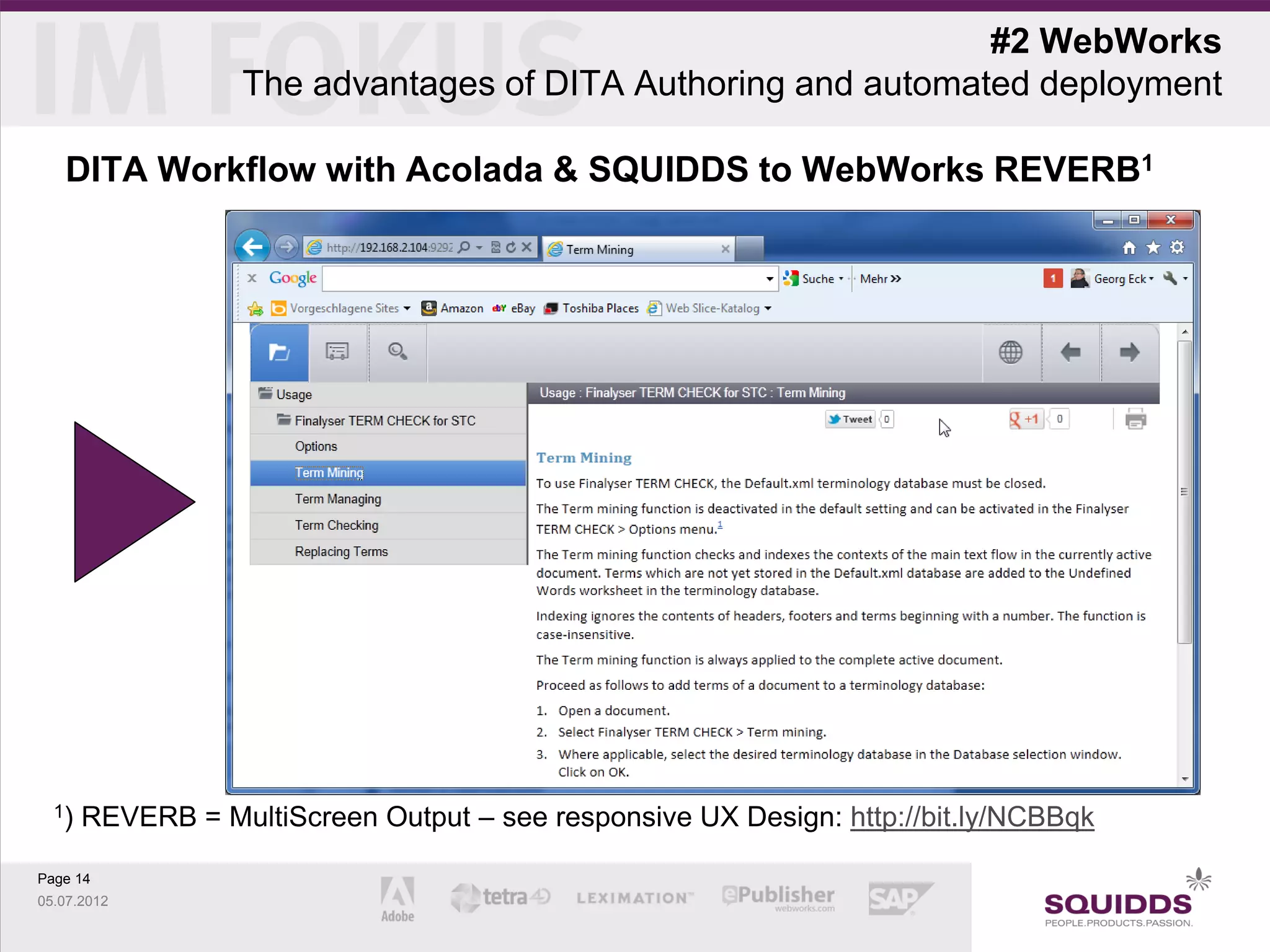Click the +1 count box
Screen dimensions: 1270x952
pyautogui.click(x=1060, y=420)
